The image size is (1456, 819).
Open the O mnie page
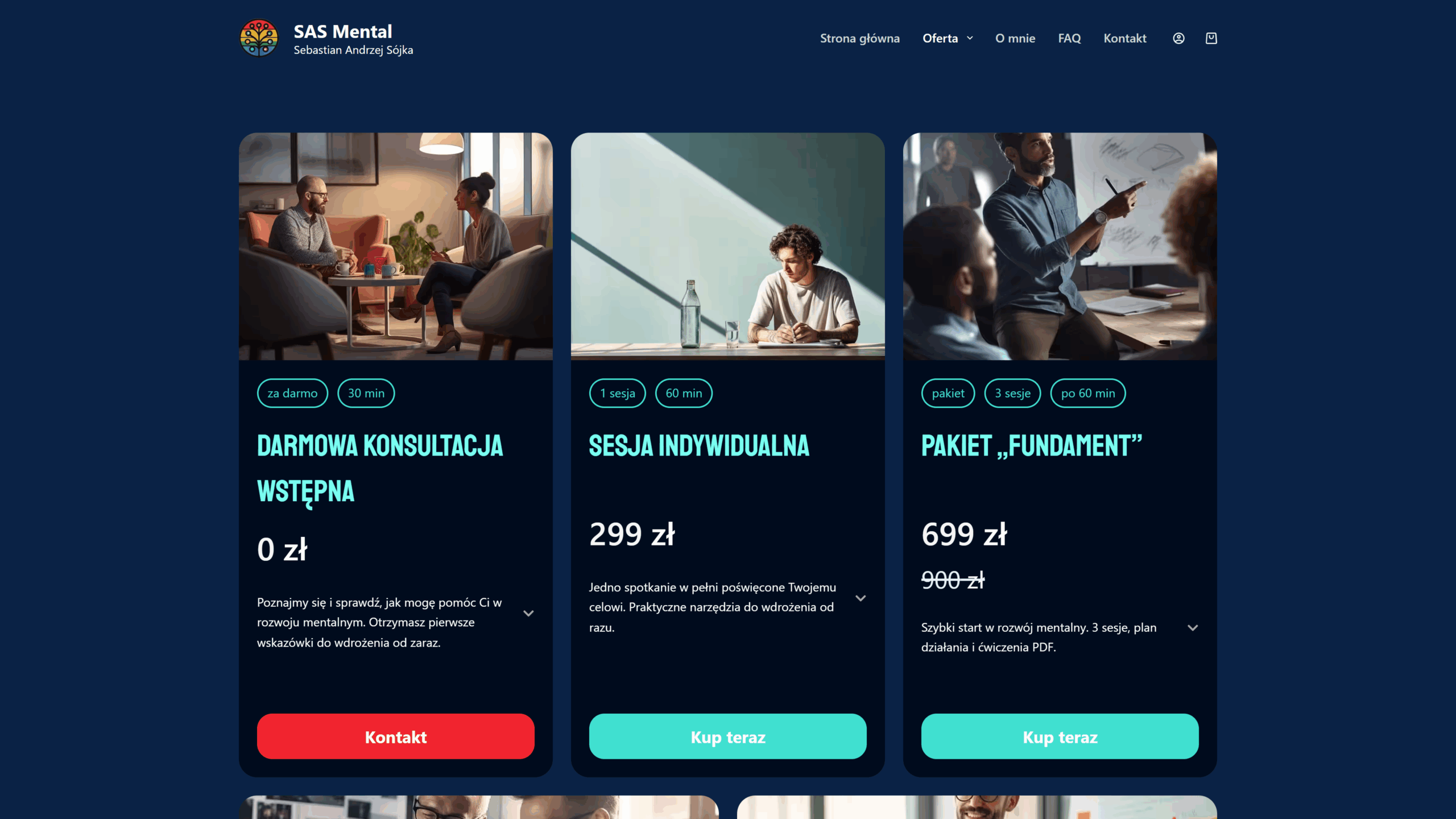[x=1015, y=38]
